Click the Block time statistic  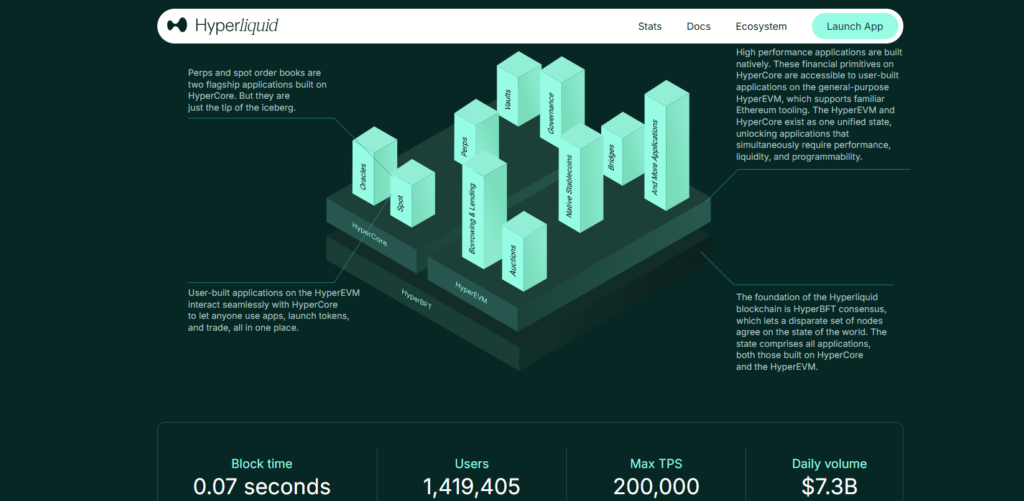click(261, 476)
